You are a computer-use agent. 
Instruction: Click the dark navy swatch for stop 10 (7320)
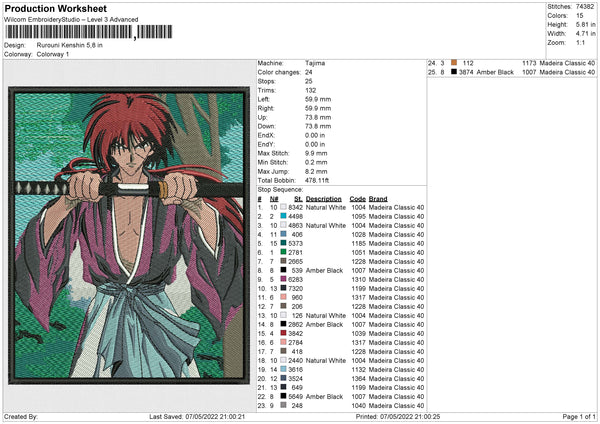(283, 288)
